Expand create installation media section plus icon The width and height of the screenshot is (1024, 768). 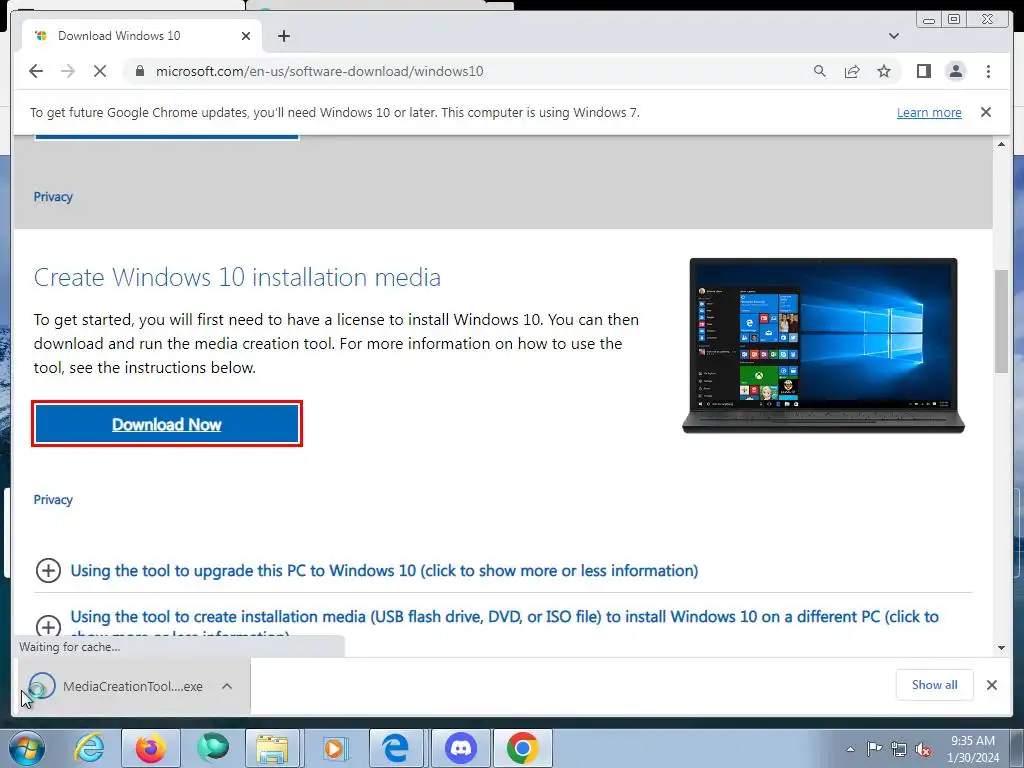coord(48,626)
